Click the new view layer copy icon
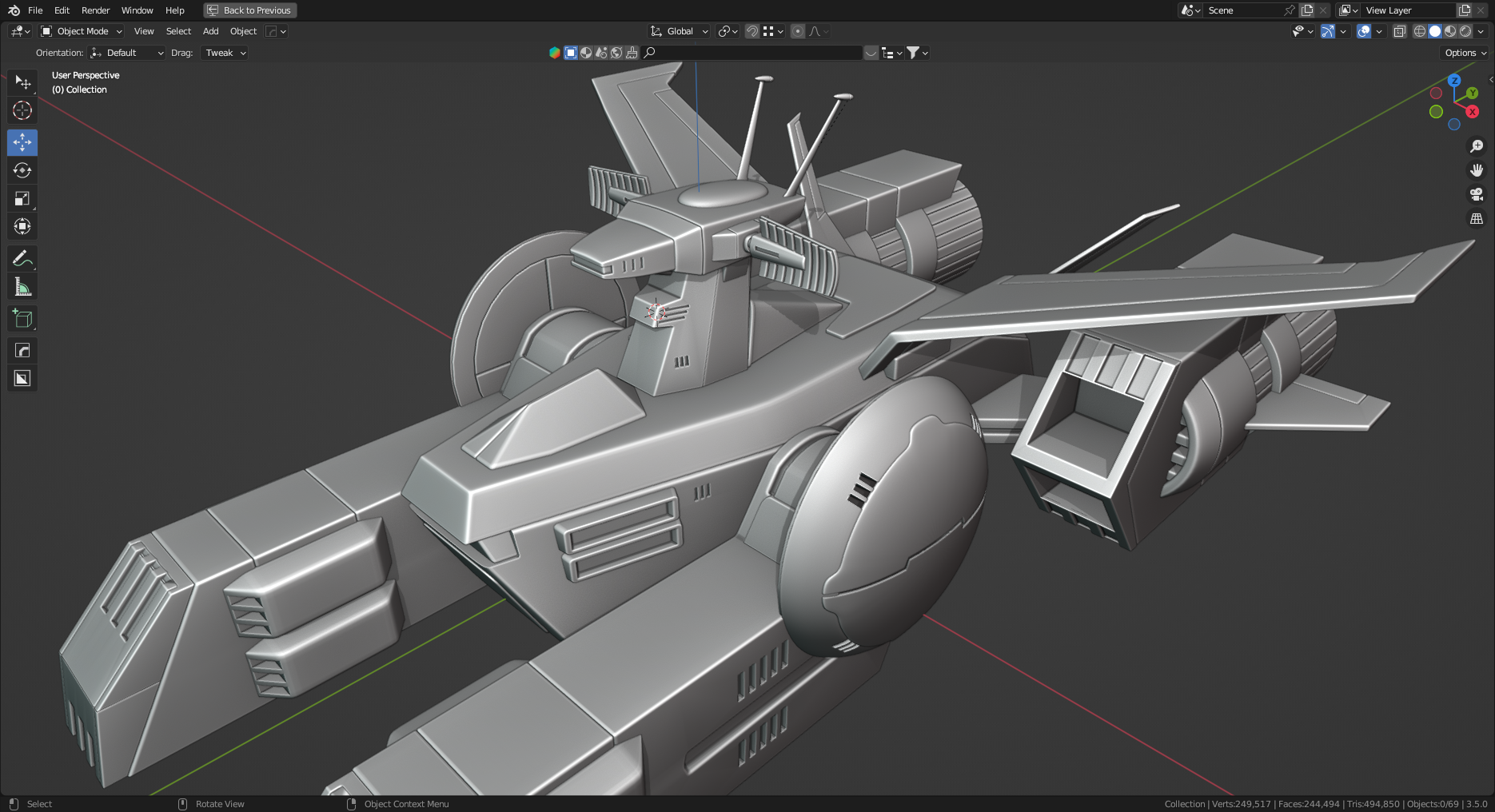1495x812 pixels. (1465, 10)
